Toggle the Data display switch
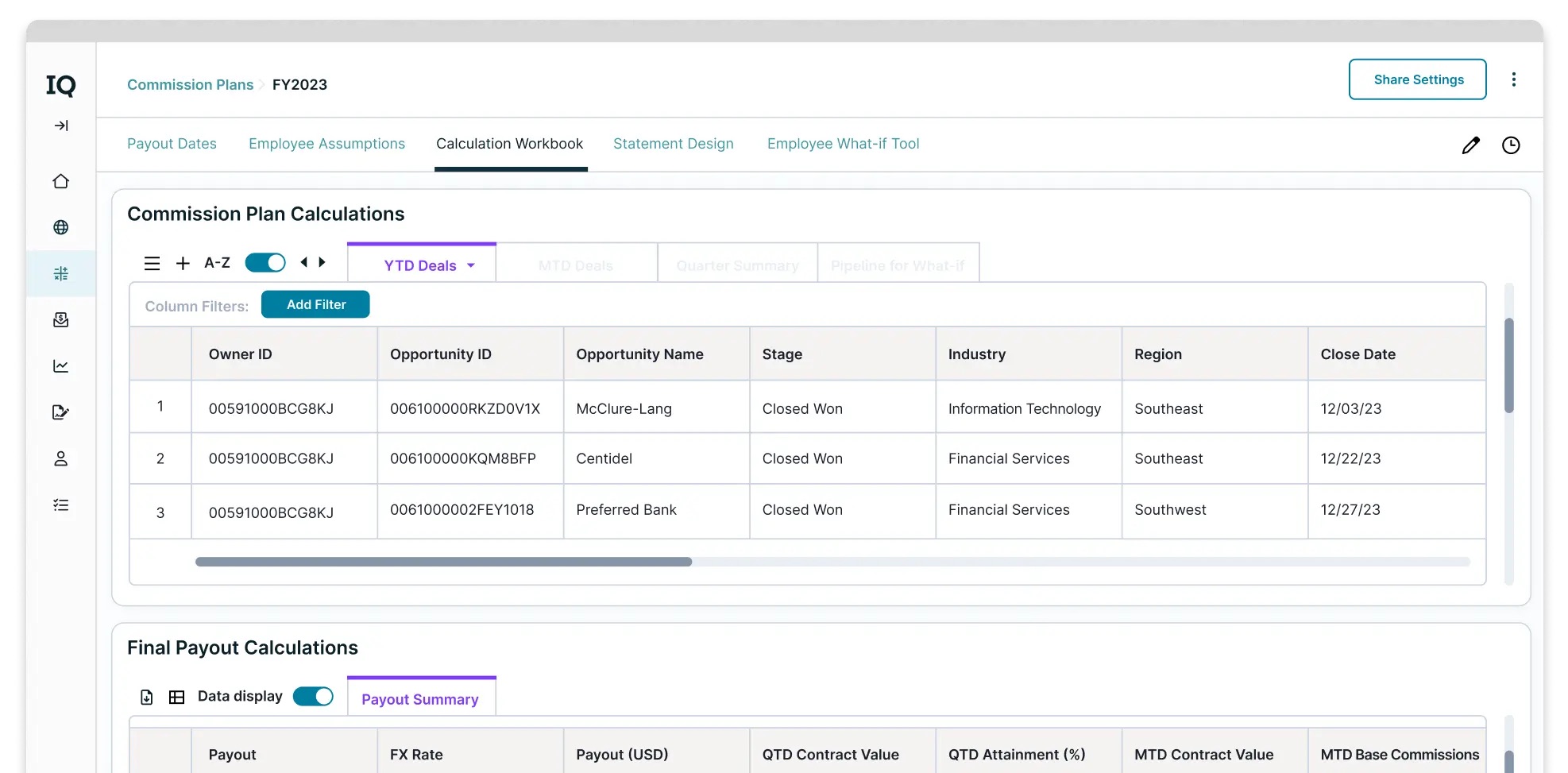Viewport: 1568px width, 773px height. (x=313, y=696)
